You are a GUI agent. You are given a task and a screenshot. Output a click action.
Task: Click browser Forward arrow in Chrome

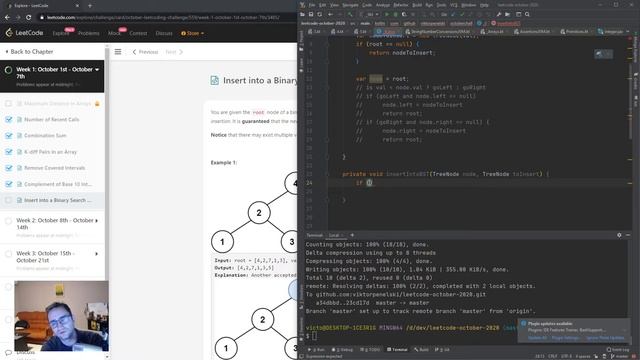click(x=18, y=18)
